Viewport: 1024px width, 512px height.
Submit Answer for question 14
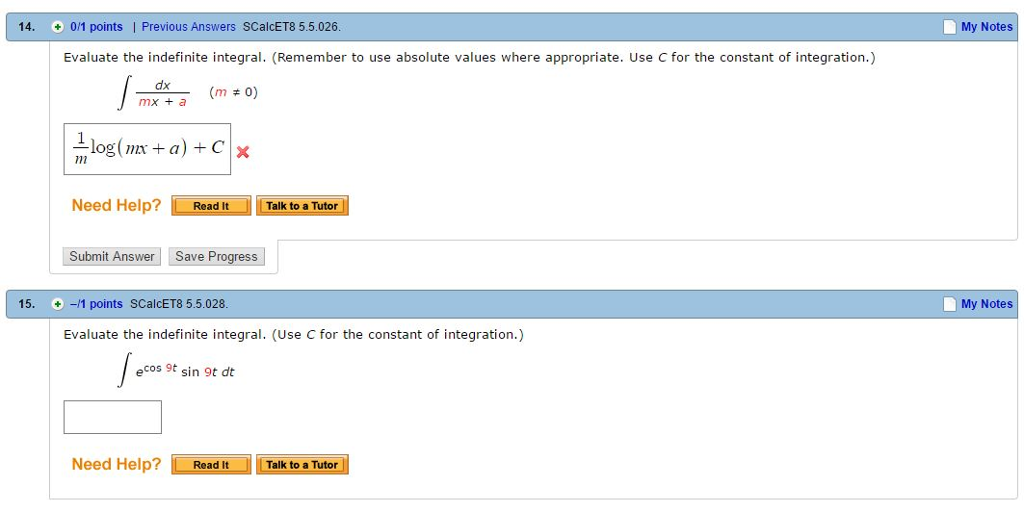(x=112, y=257)
